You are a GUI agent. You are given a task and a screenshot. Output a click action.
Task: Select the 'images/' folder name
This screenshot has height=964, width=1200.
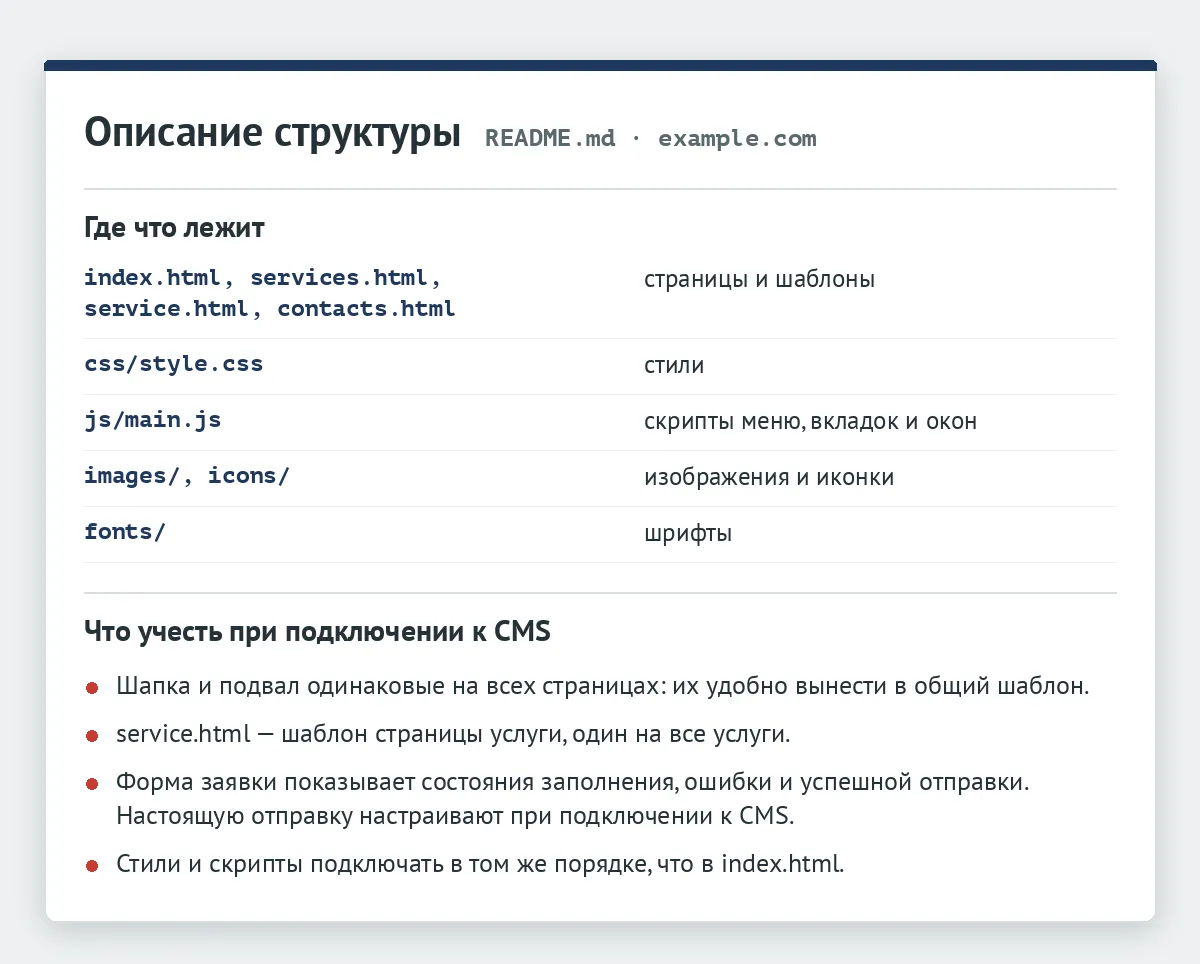[x=132, y=476]
